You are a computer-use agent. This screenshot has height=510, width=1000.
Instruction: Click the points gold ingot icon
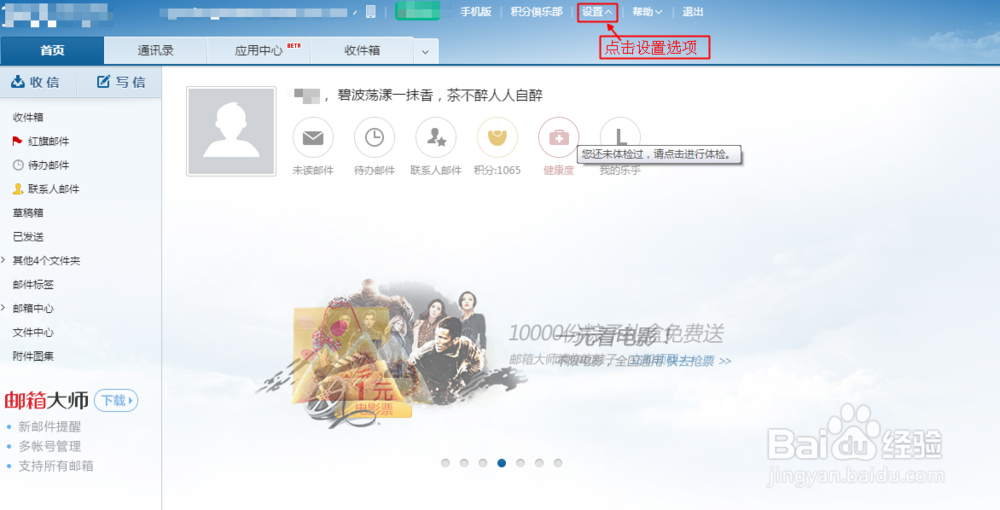tap(497, 138)
